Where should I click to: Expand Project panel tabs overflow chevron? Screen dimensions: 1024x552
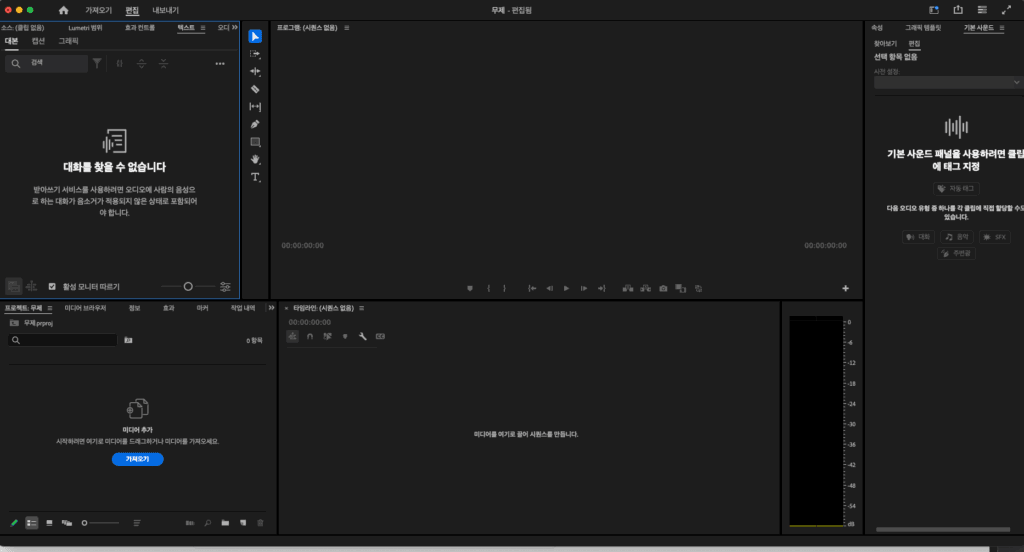271,308
